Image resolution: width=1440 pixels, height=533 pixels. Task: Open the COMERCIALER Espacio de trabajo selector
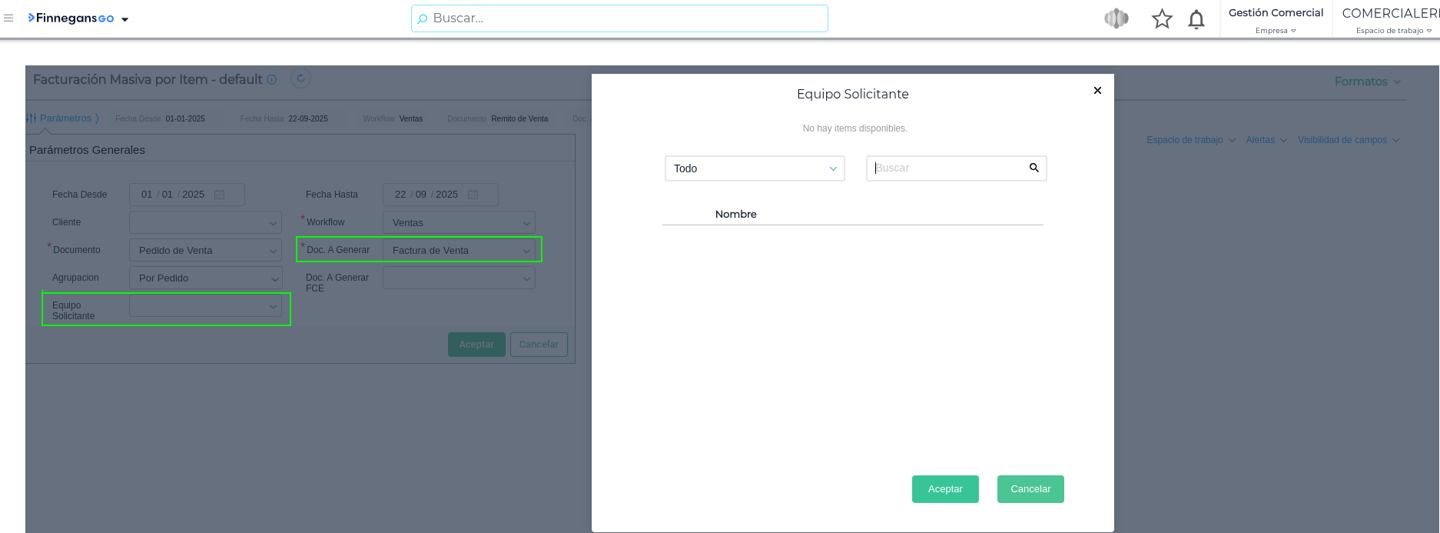[1391, 19]
